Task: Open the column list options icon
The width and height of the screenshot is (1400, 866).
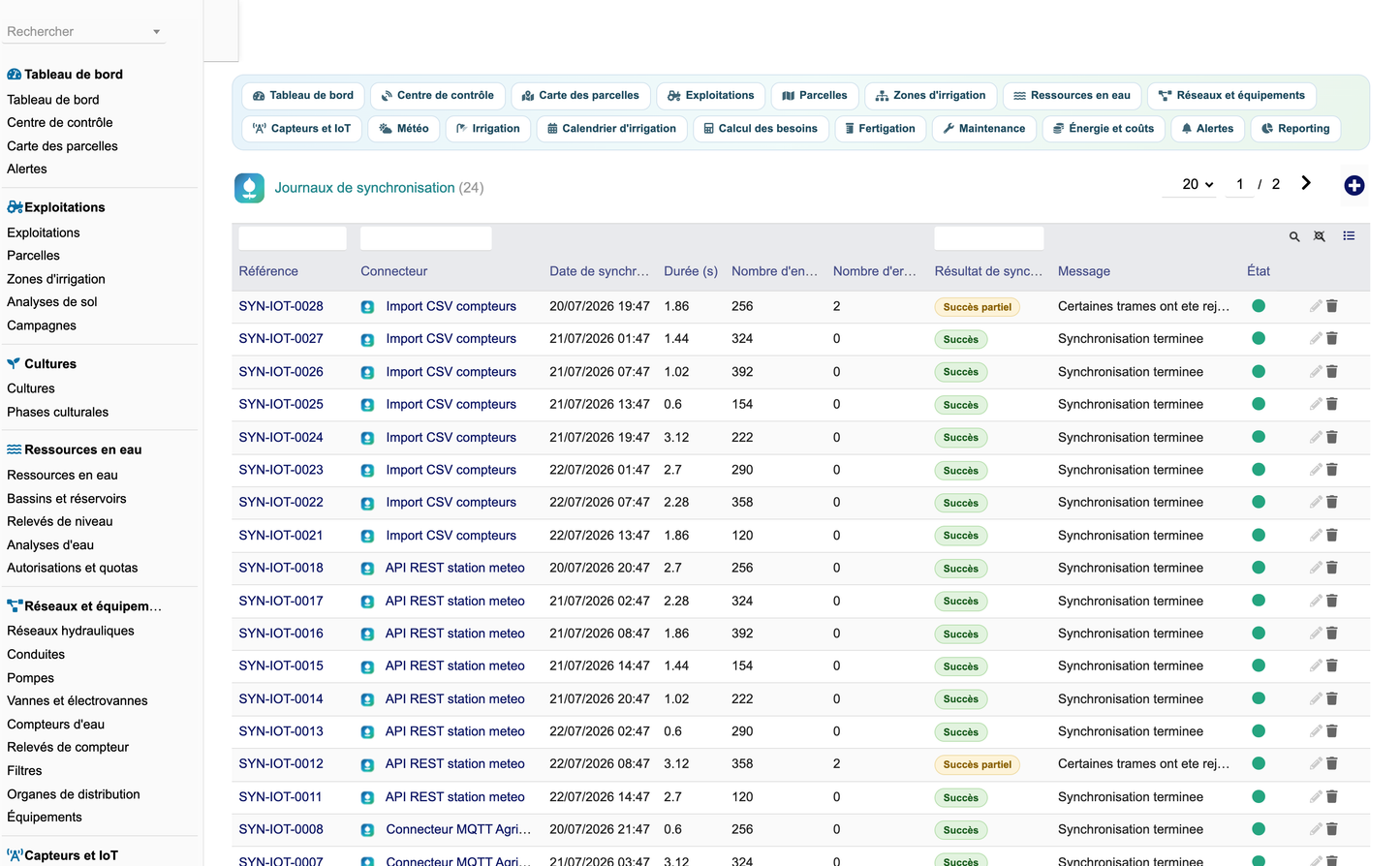Action: click(x=1349, y=235)
